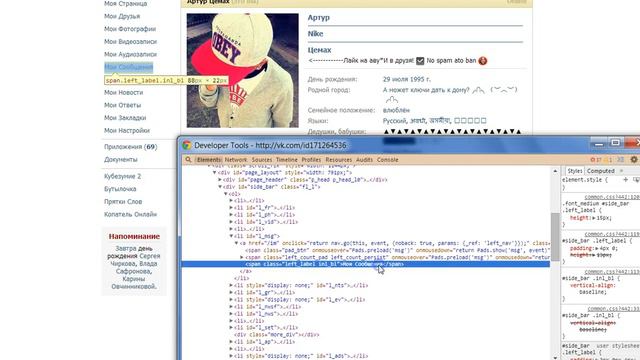Switch to the Timeline tab
Screen dimensions: 640x360
[287, 160]
